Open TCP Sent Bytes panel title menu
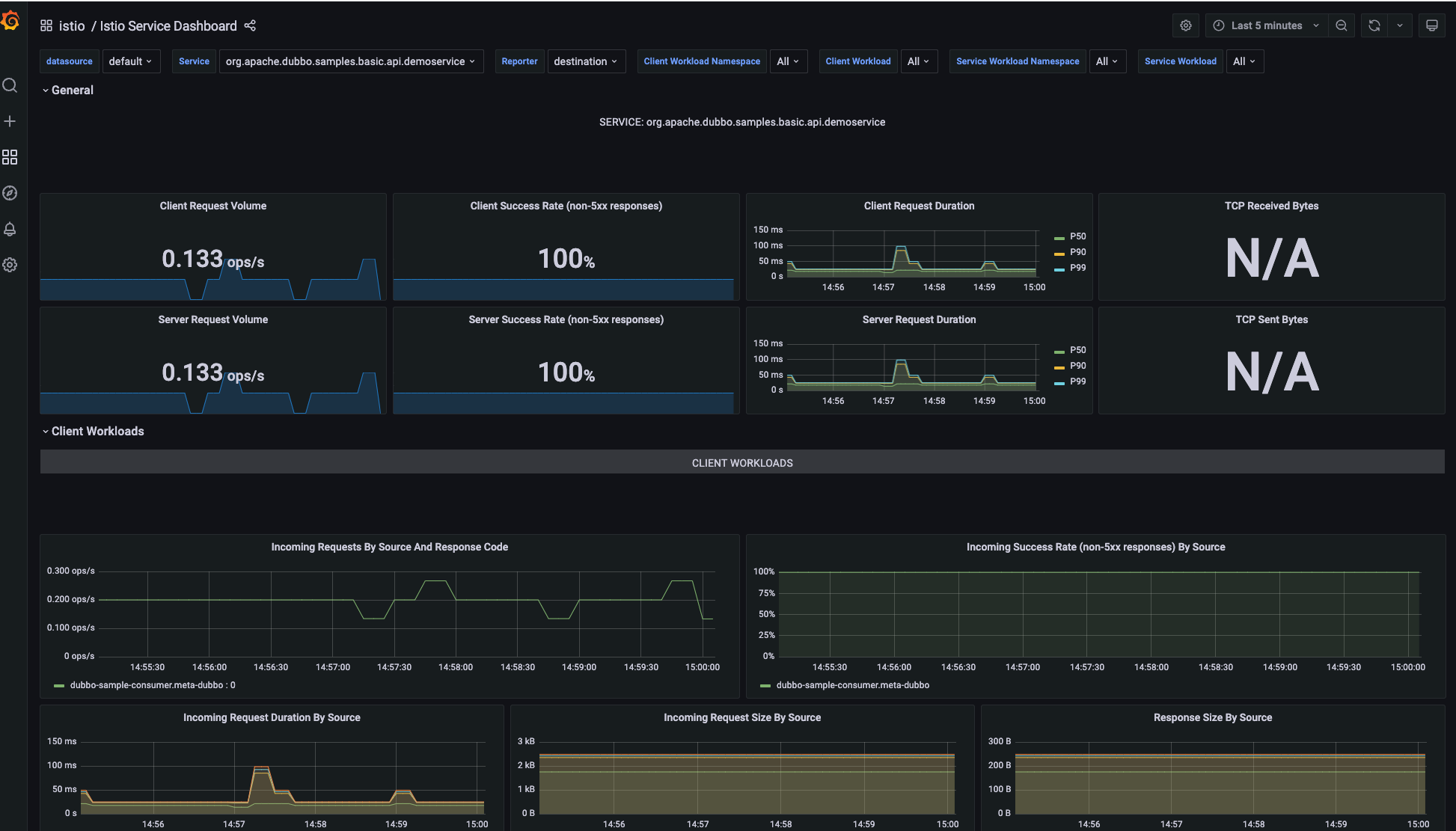The width and height of the screenshot is (1456, 831). click(1271, 319)
